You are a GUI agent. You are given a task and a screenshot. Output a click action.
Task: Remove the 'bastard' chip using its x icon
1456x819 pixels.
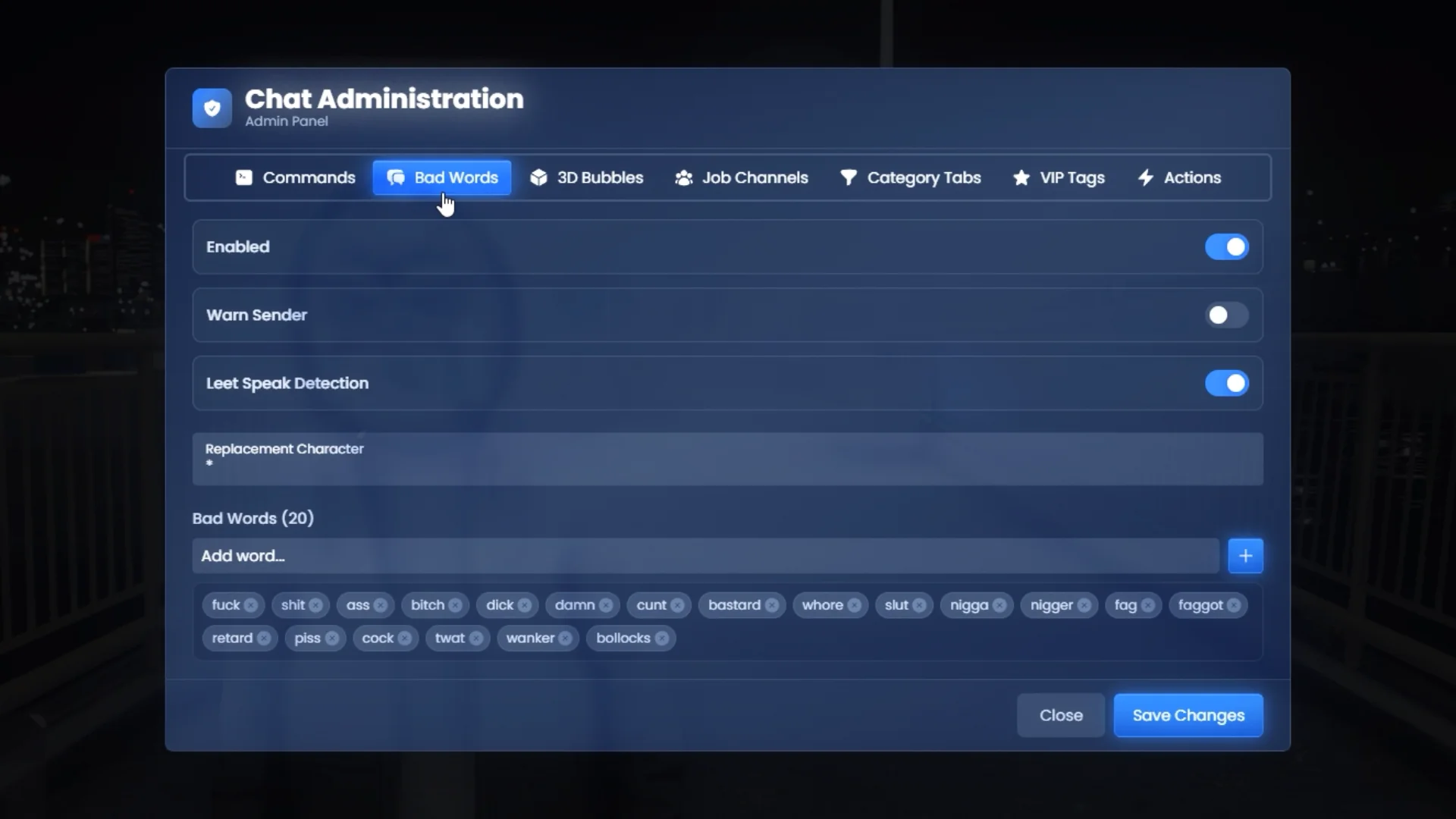tap(772, 605)
